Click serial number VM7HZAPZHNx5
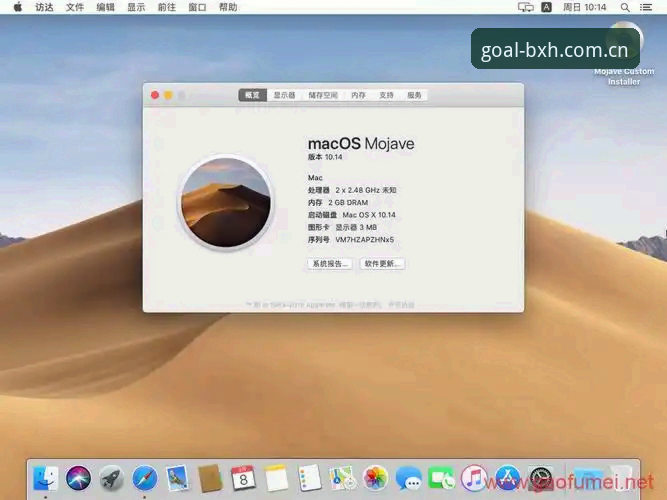Viewport: 667px width, 500px height. point(365,240)
